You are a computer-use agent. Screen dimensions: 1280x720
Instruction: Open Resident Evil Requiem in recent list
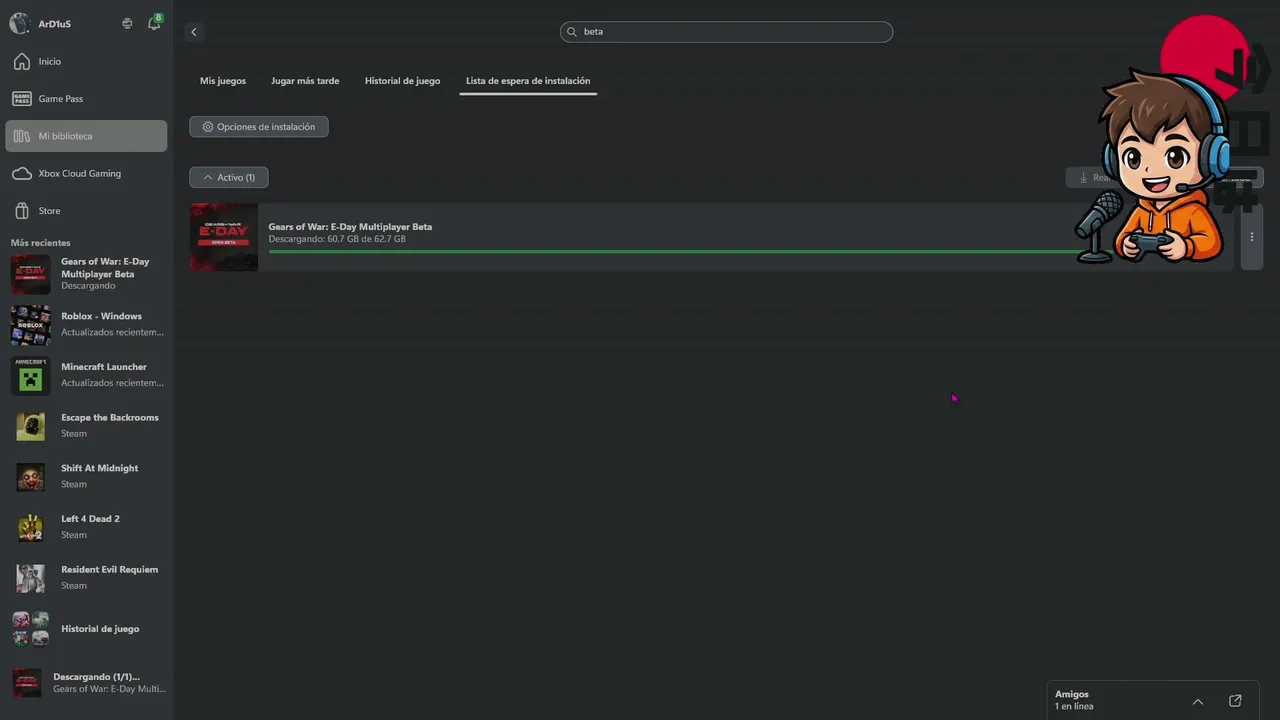coord(86,579)
